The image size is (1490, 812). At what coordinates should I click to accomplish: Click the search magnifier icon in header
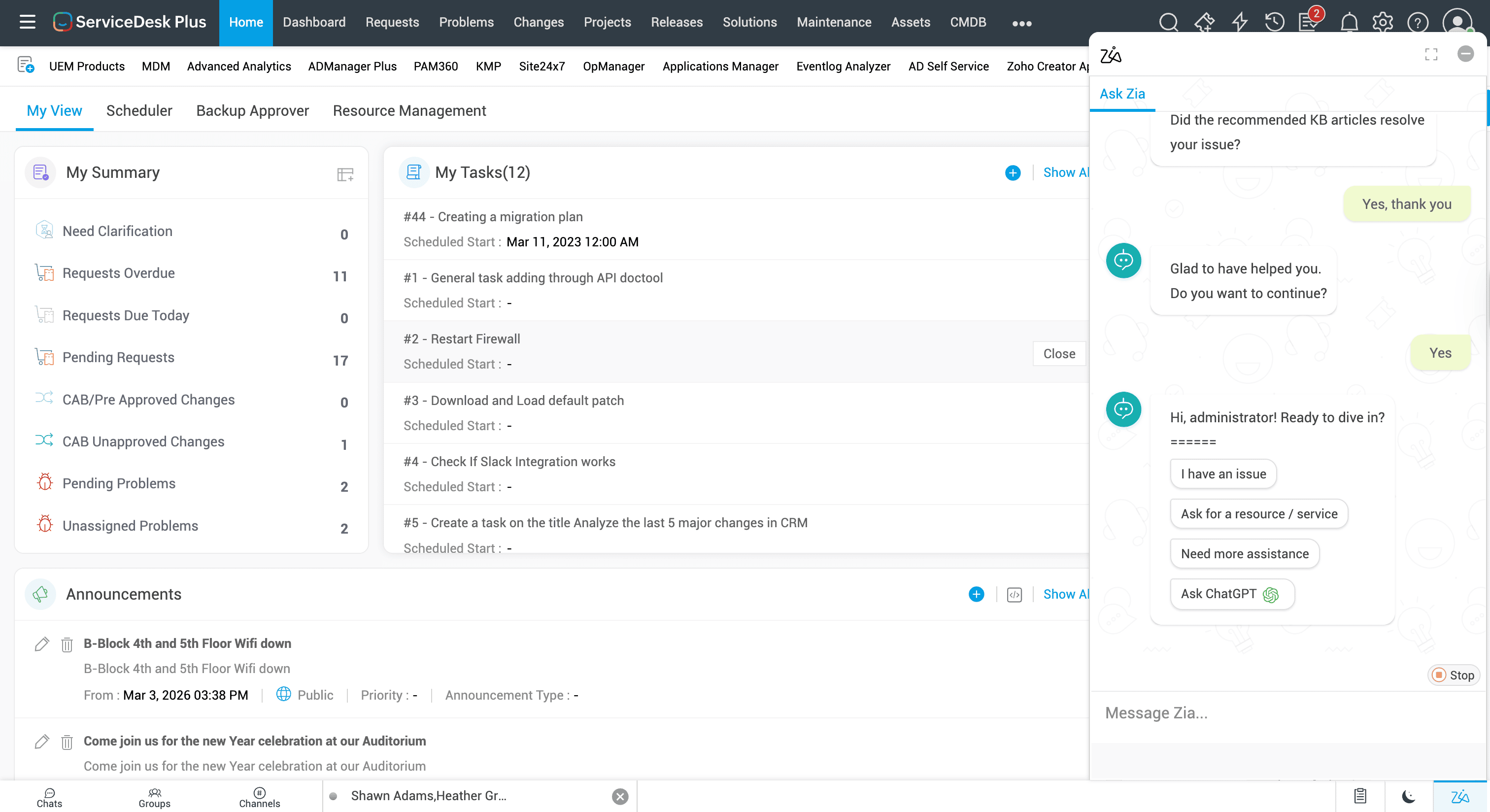coord(1168,22)
